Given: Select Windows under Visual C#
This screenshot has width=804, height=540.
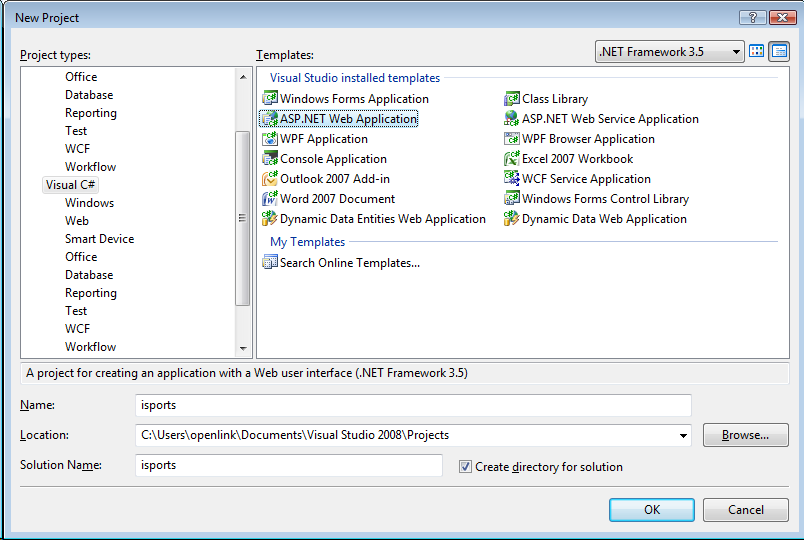Looking at the screenshot, I should coord(89,203).
